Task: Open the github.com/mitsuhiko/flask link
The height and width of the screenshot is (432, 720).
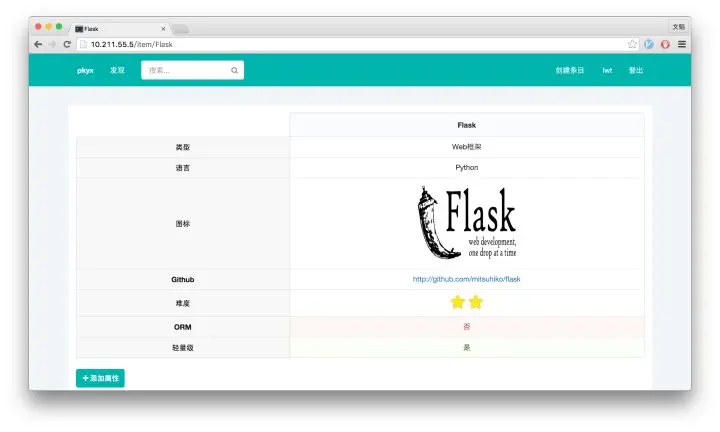Action: click(x=467, y=279)
